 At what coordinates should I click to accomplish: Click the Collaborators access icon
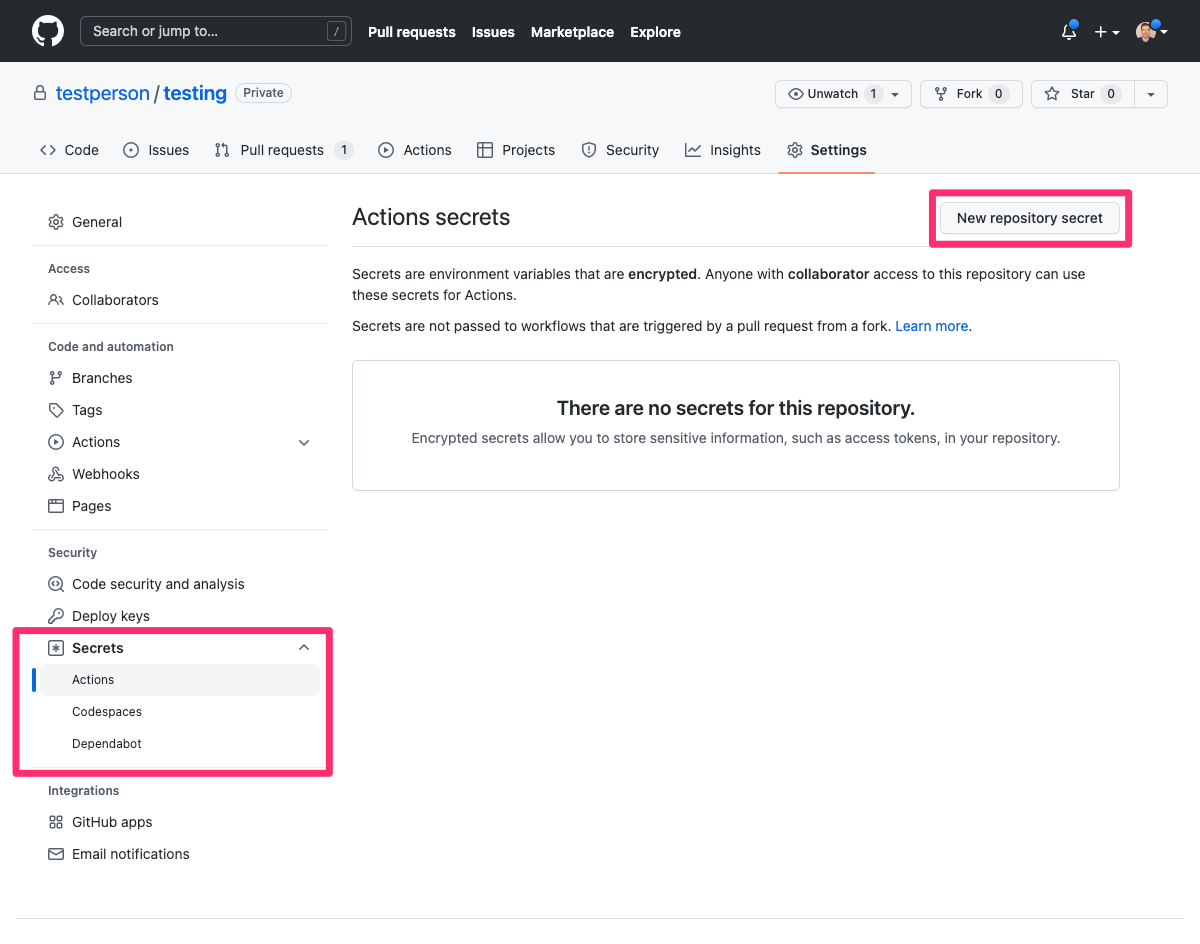point(56,299)
